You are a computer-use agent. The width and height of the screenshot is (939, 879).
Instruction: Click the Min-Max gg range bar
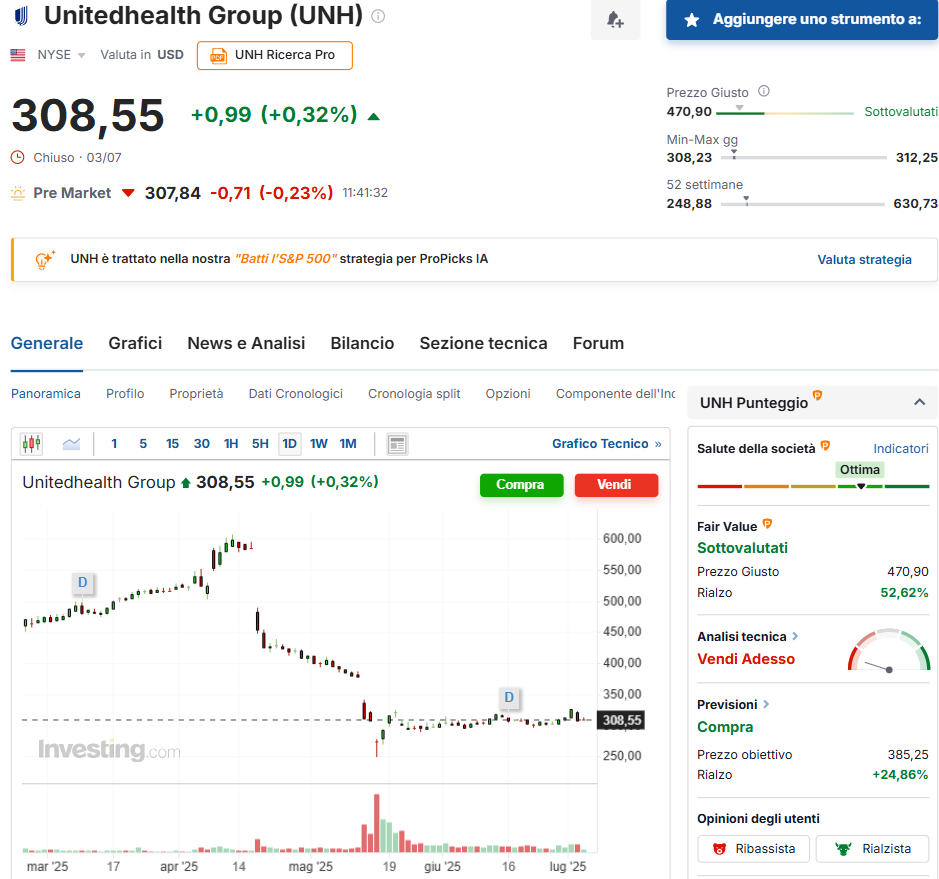click(804, 157)
